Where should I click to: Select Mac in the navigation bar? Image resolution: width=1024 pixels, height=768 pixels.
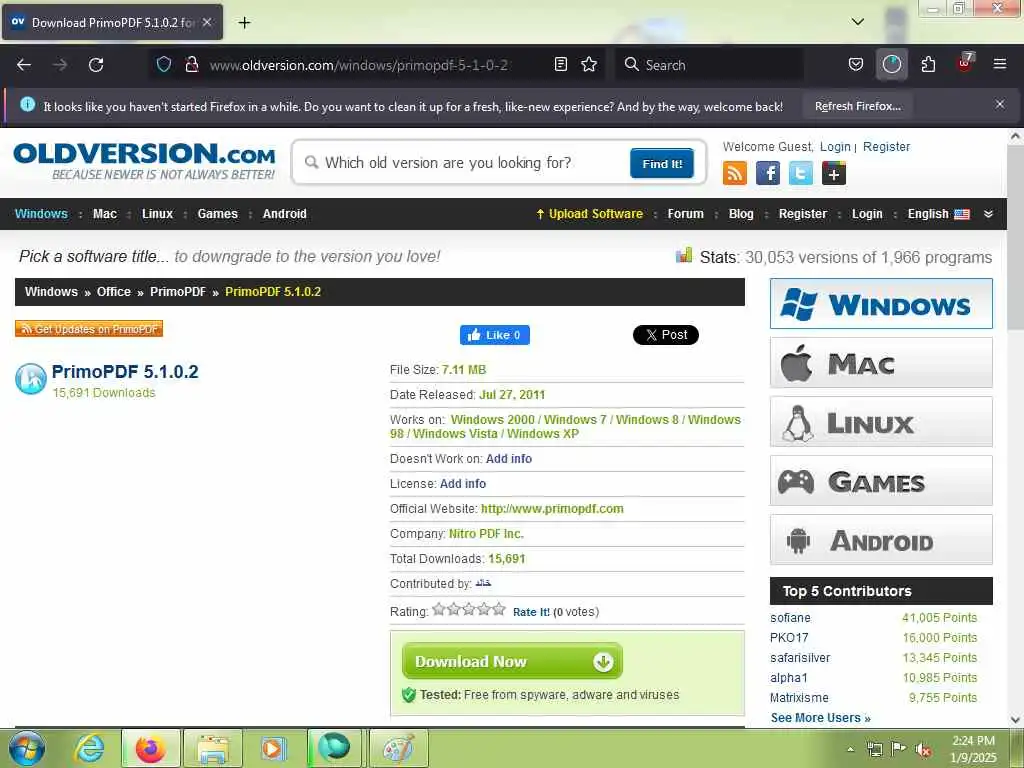104,214
